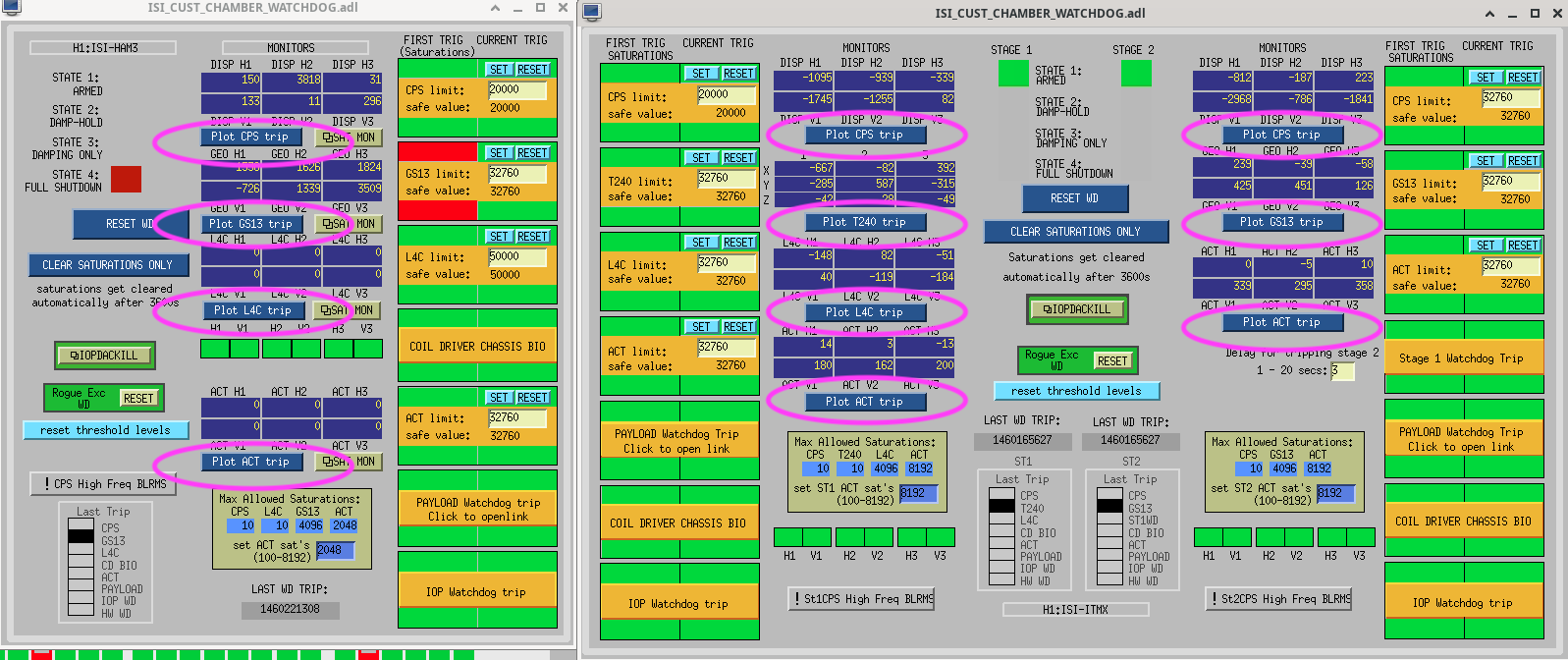
Task: Click green STAGE 2 state indicator in ITMX
Action: click(x=1136, y=74)
